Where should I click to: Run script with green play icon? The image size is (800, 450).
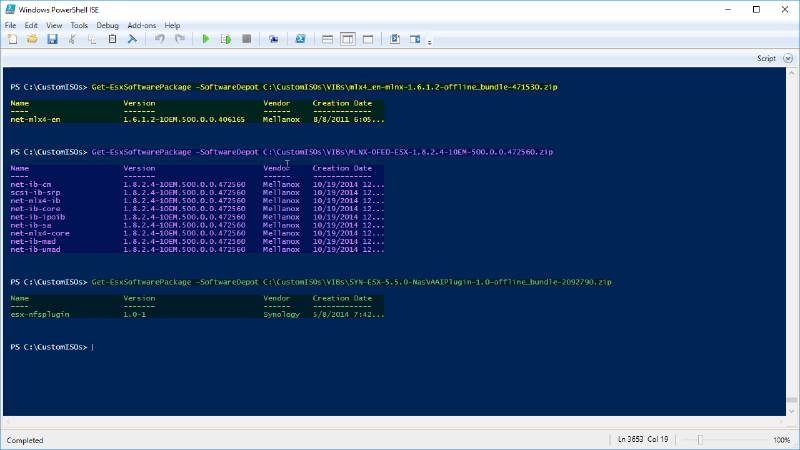[206, 39]
